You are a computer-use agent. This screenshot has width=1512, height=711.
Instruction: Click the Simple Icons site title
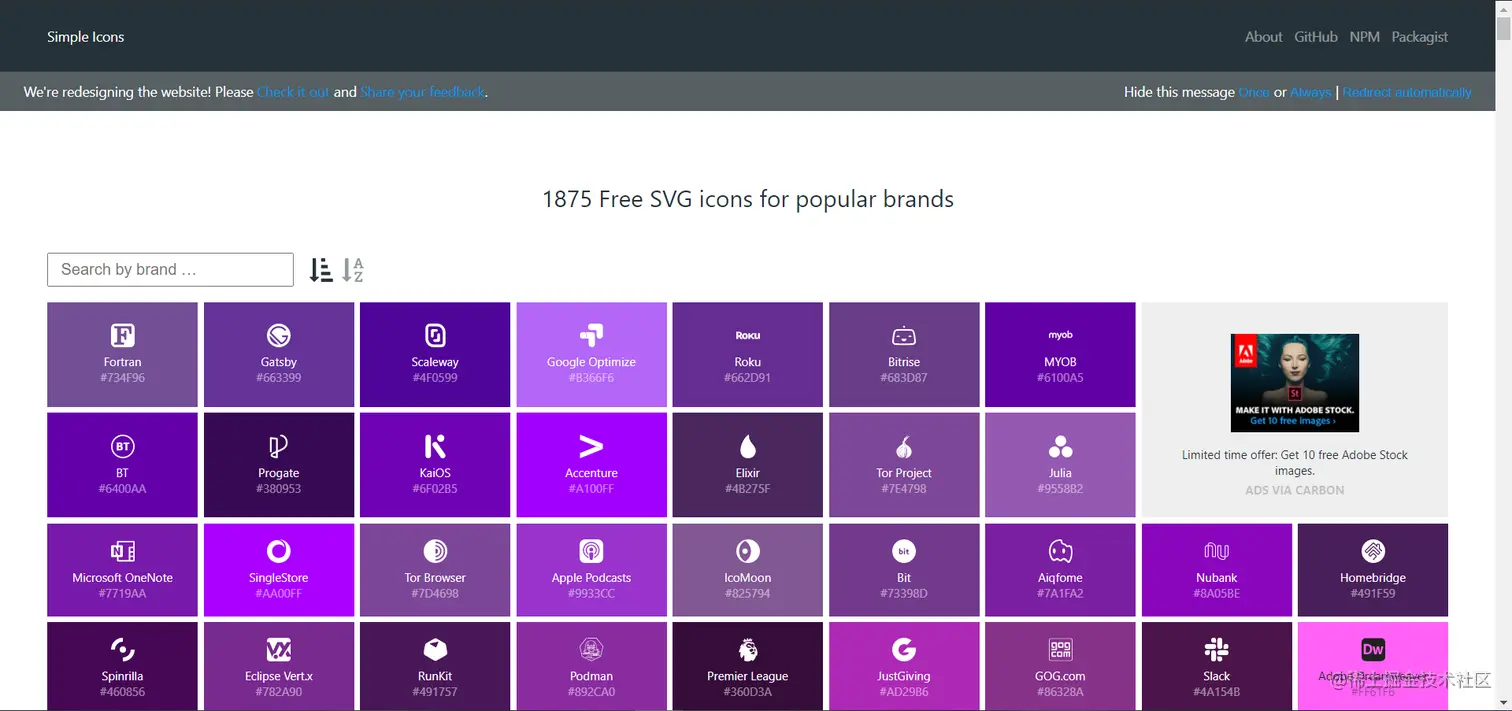tap(86, 37)
